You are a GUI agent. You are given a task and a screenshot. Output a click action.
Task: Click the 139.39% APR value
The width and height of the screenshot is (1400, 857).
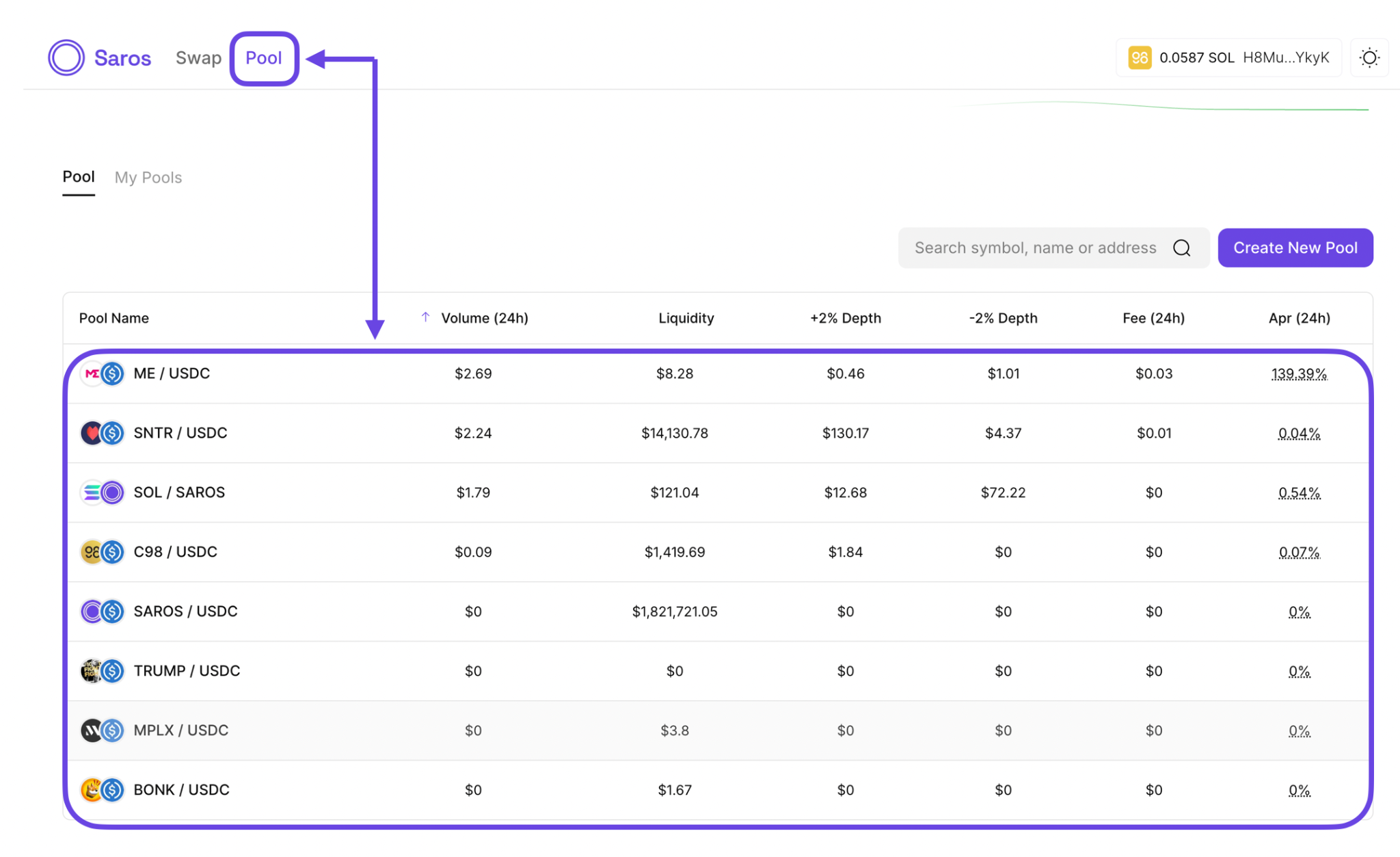click(1299, 374)
